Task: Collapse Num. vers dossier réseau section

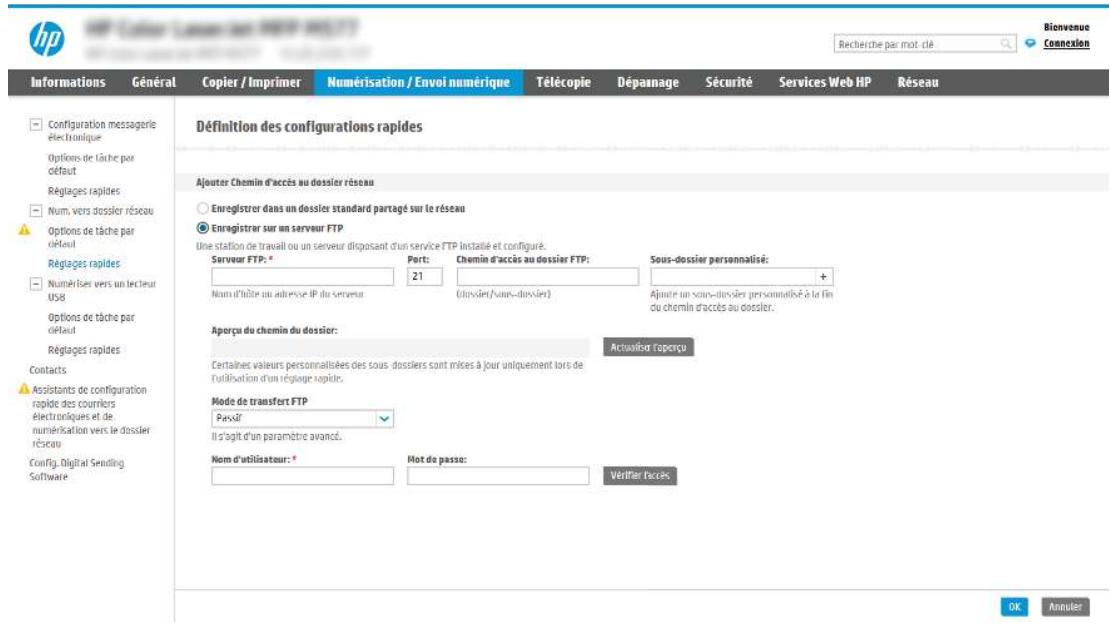Action: tap(35, 211)
